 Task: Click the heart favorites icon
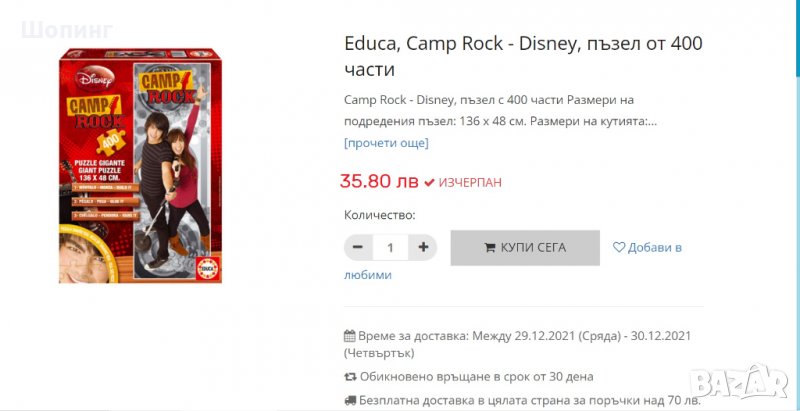(x=619, y=247)
